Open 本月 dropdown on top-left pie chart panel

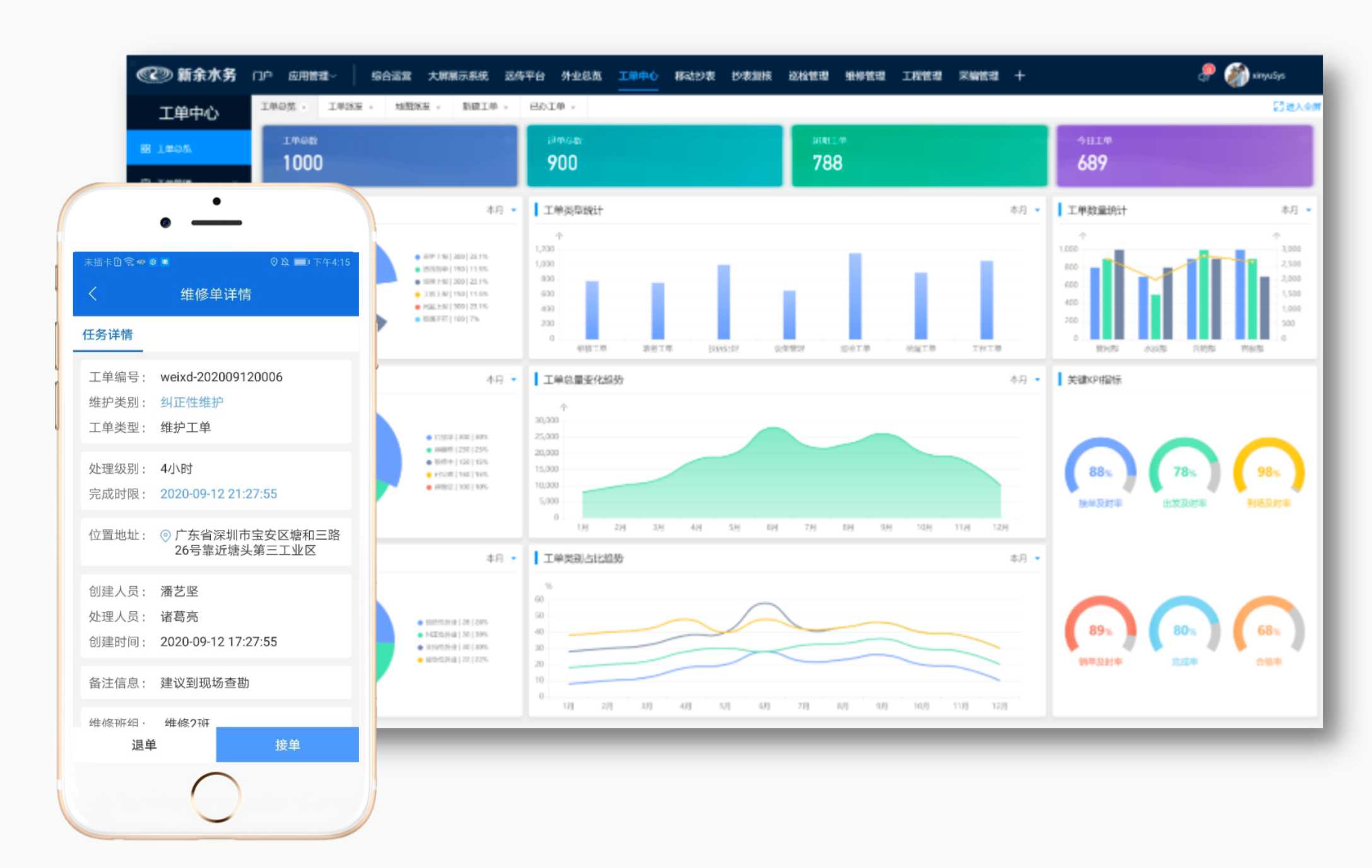pyautogui.click(x=501, y=210)
